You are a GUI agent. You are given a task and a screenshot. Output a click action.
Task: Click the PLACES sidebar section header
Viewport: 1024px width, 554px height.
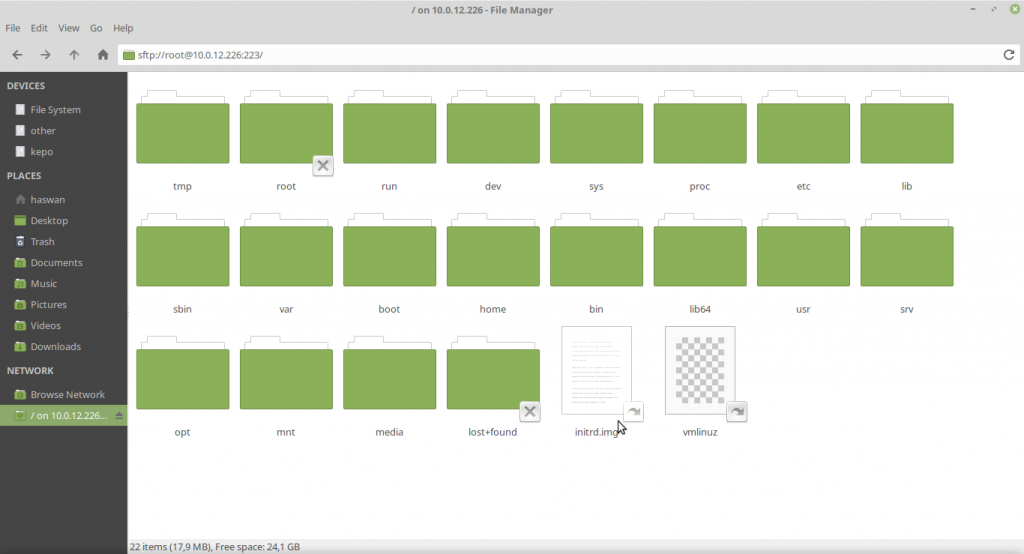(24, 176)
